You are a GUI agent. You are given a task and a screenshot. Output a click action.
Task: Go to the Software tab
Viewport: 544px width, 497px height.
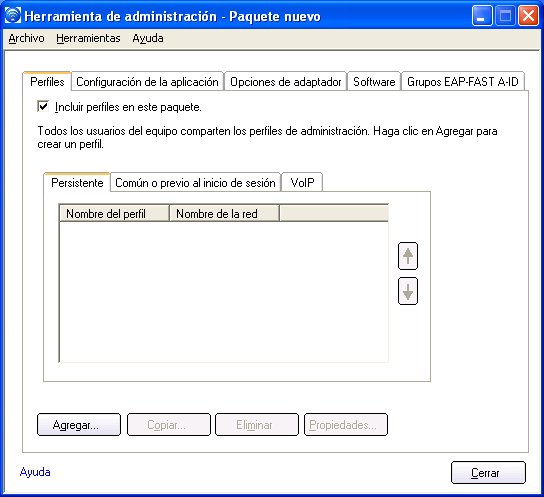tap(374, 82)
